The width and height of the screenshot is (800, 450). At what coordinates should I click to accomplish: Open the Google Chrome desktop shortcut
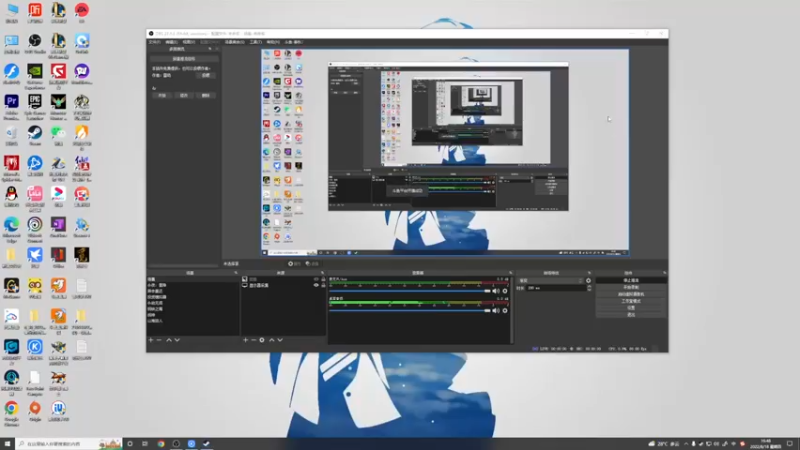click(x=11, y=412)
